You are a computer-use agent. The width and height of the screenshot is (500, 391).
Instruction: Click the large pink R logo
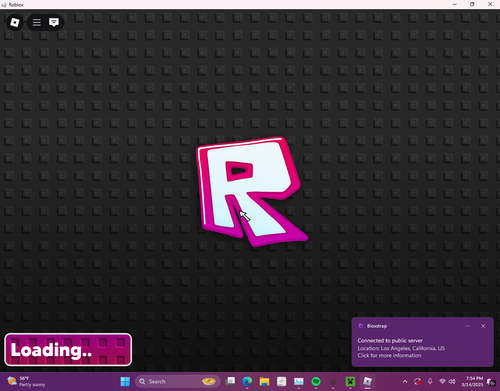252,192
